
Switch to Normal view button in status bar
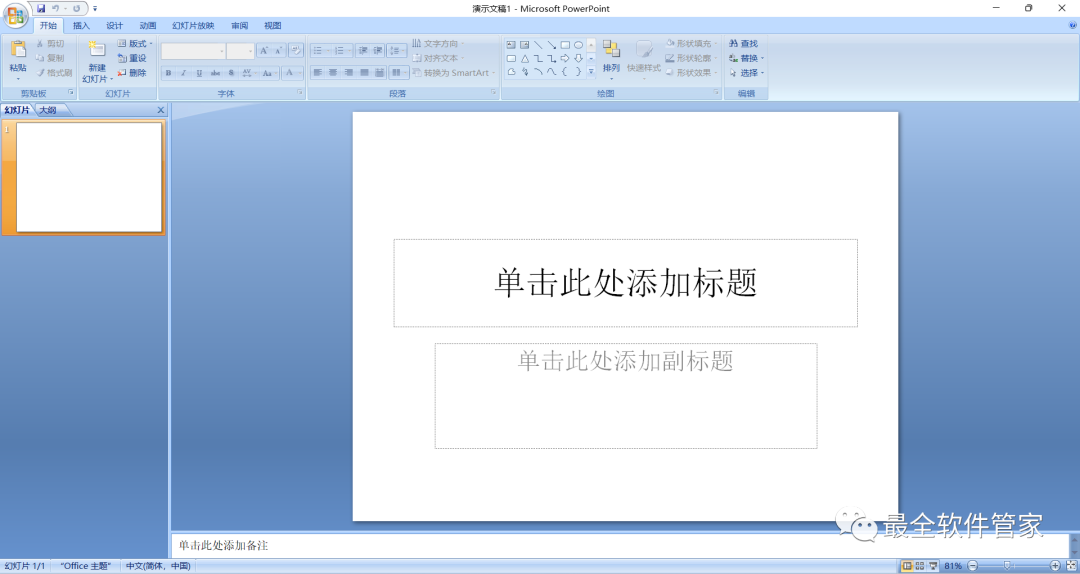[907, 566]
